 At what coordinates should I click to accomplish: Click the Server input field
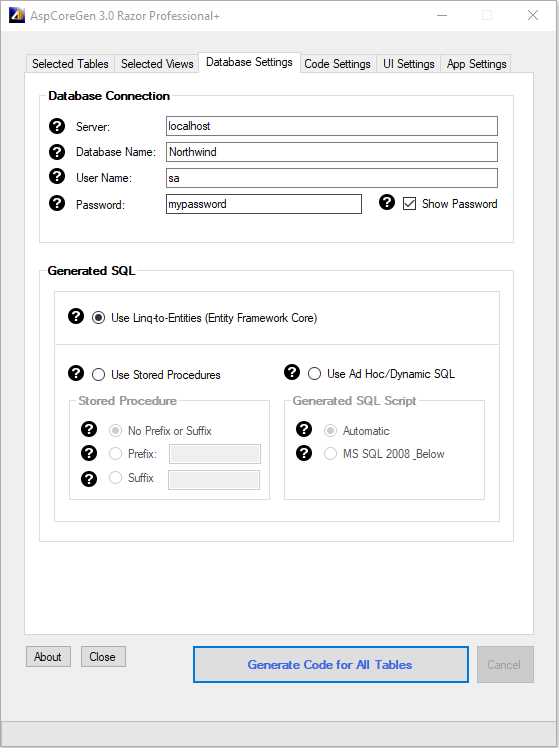coord(331,126)
